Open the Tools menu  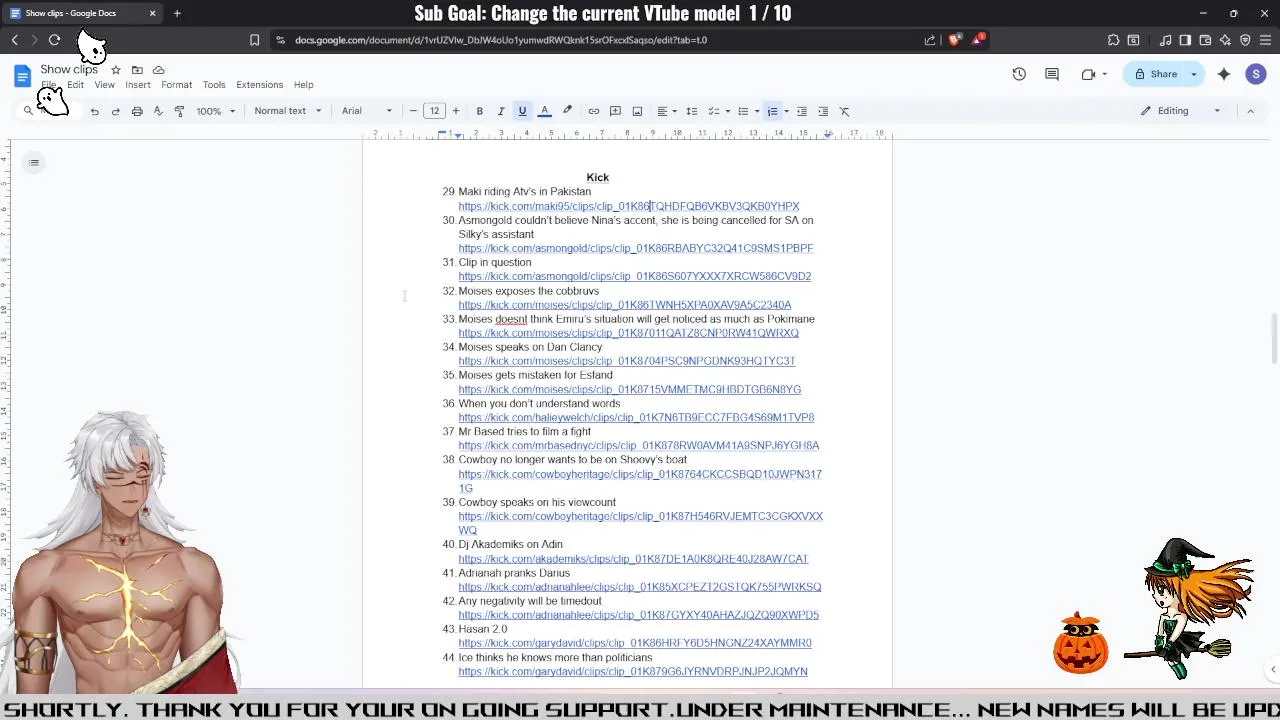click(214, 85)
